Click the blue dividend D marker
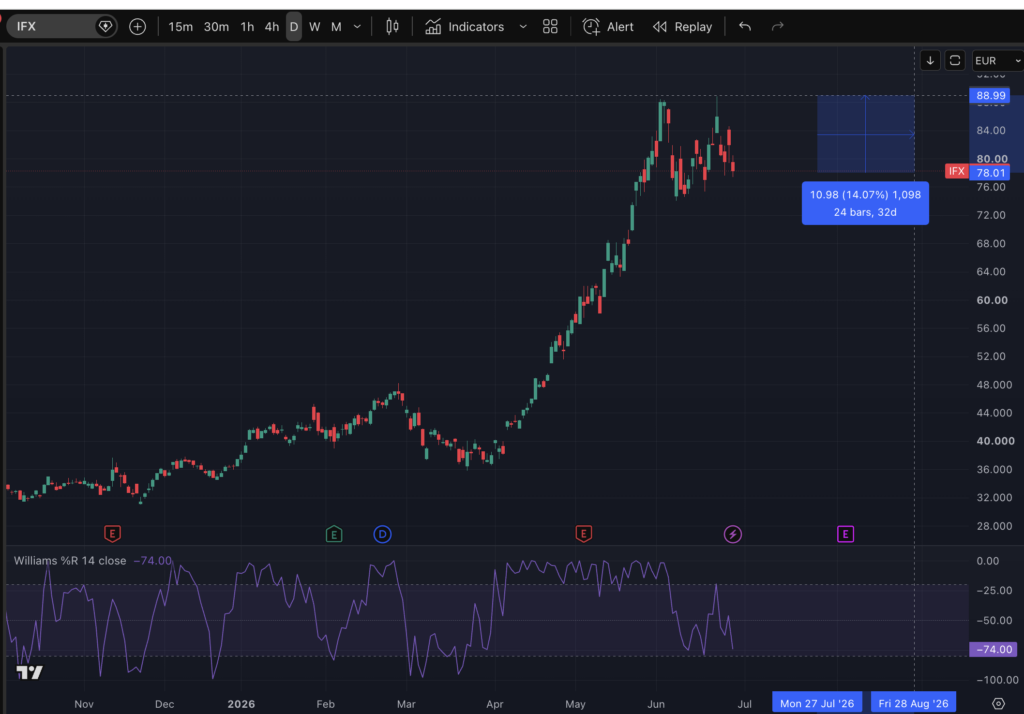 click(x=383, y=534)
